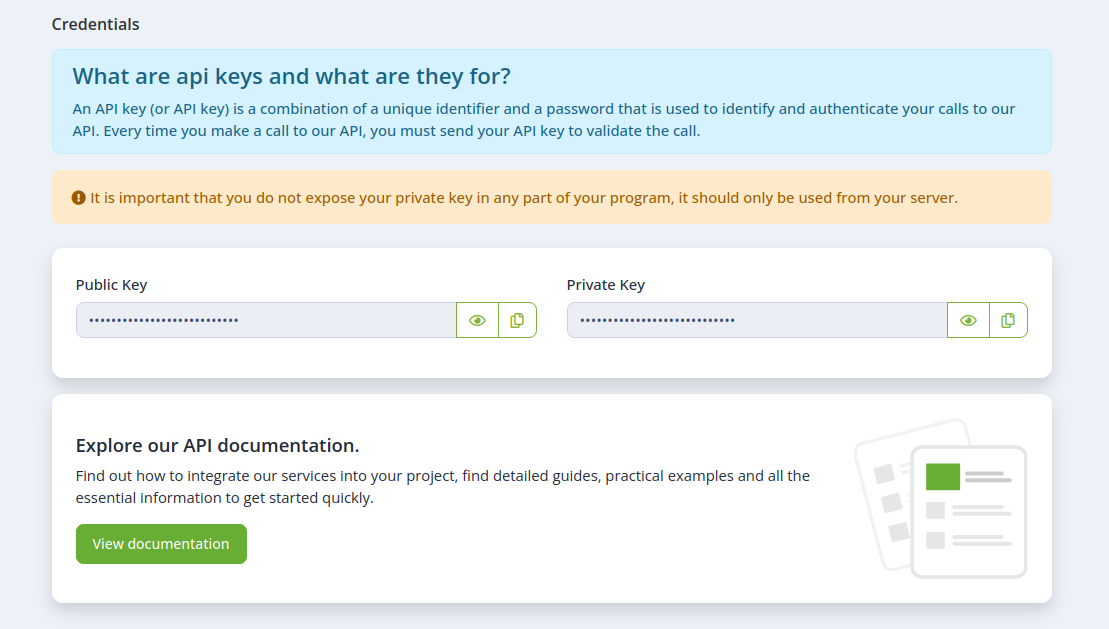
Task: Reveal the Public Key using eye icon
Action: point(477,321)
